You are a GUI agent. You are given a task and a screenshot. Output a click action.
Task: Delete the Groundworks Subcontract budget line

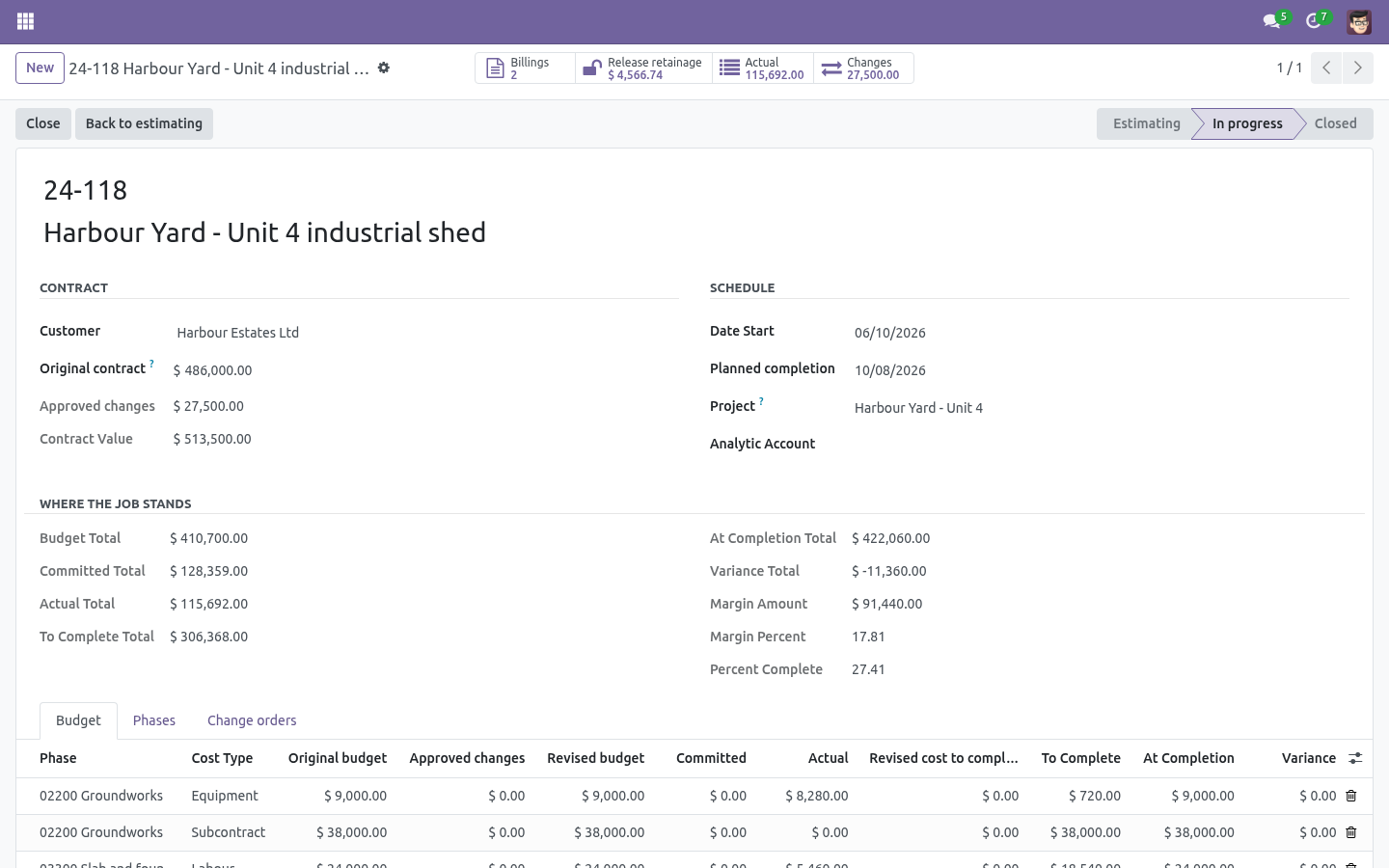point(1351,832)
